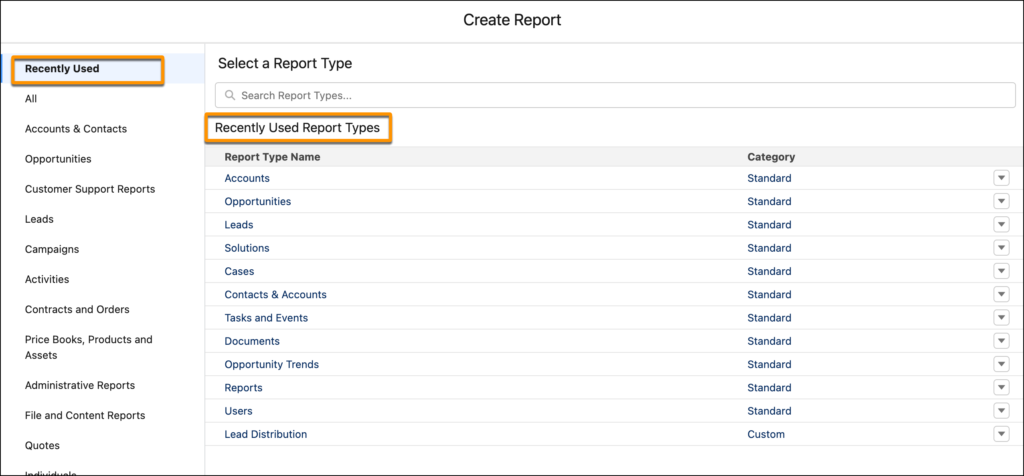The width and height of the screenshot is (1024, 476).
Task: Open Accounts & Contacts category
Action: click(76, 129)
